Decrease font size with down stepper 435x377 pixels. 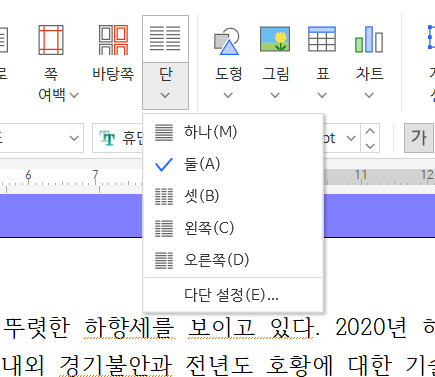pyautogui.click(x=370, y=146)
